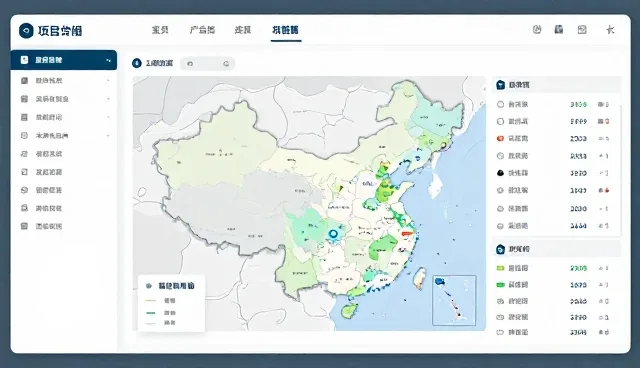This screenshot has width=640, height=368.
Task: Expand the third sidebar item's chevron
Action: pos(108,99)
